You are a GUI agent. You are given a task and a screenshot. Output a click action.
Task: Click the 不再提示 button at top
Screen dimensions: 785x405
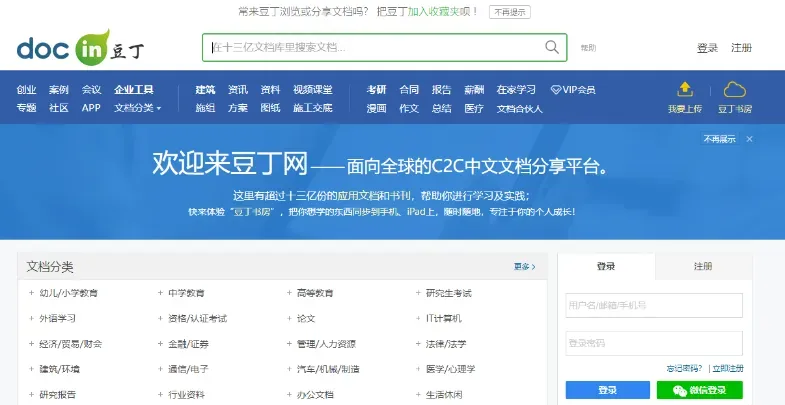click(x=510, y=12)
